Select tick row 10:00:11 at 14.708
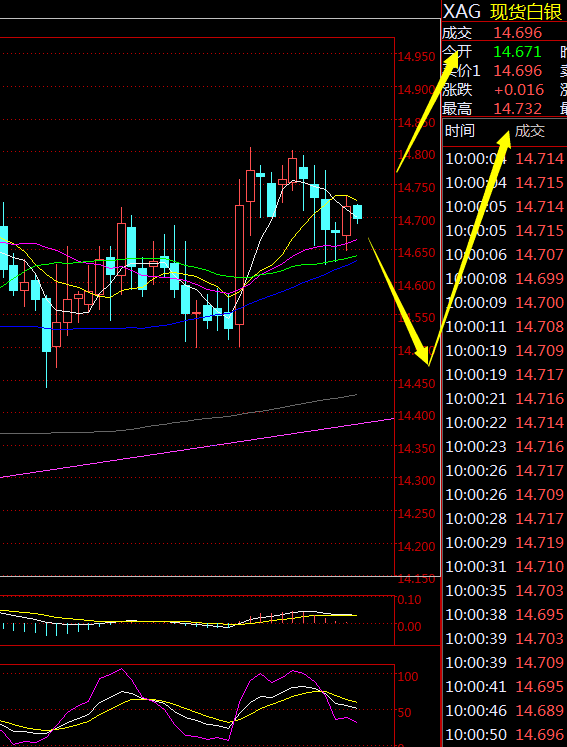The image size is (567, 747). (x=505, y=327)
